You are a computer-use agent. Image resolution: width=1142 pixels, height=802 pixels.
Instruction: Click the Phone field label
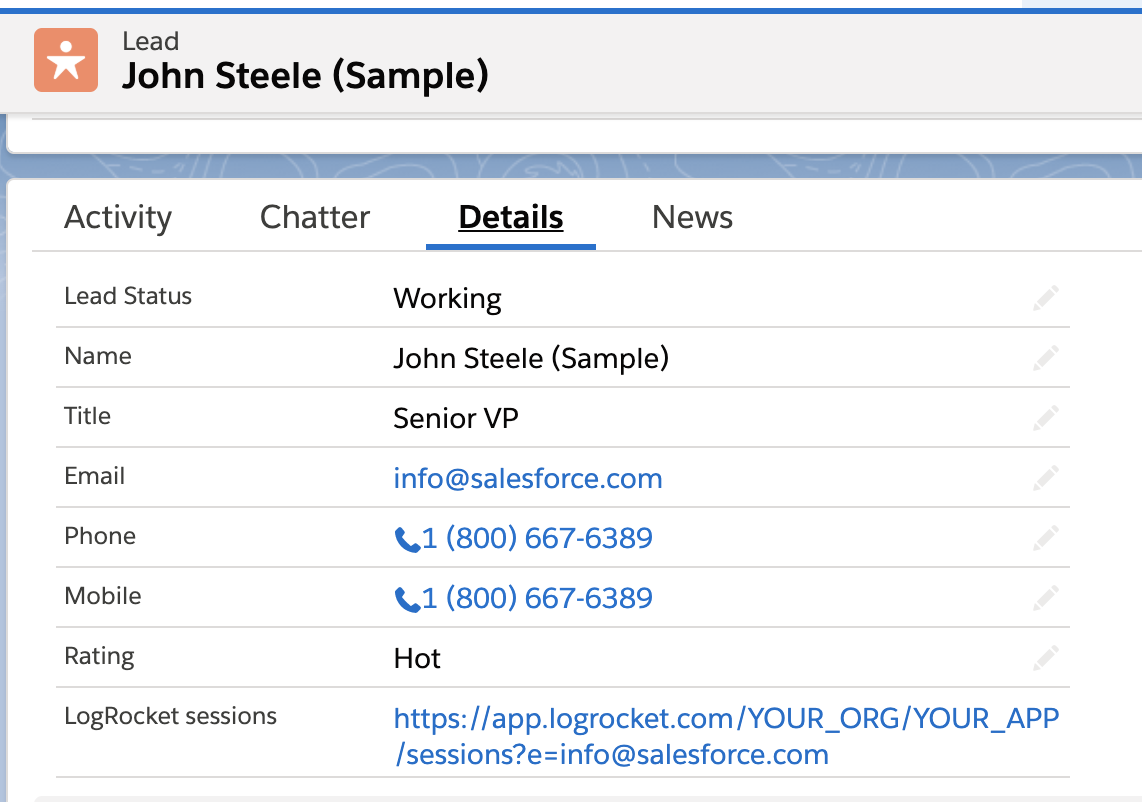(x=100, y=536)
